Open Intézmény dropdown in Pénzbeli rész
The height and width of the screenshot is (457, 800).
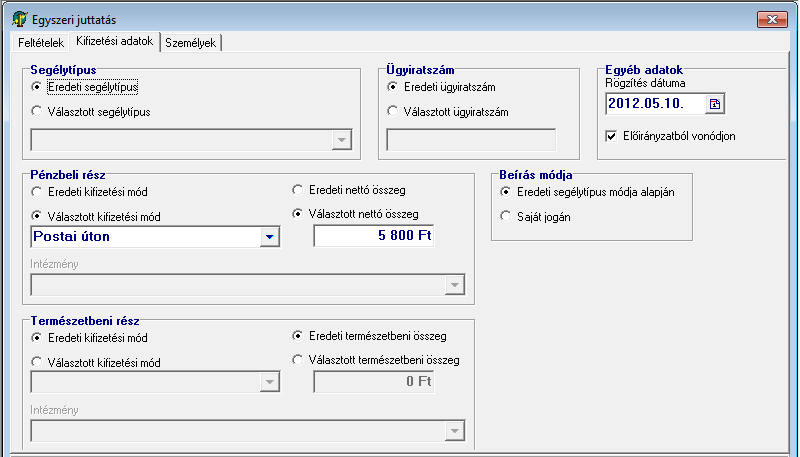pyautogui.click(x=455, y=285)
